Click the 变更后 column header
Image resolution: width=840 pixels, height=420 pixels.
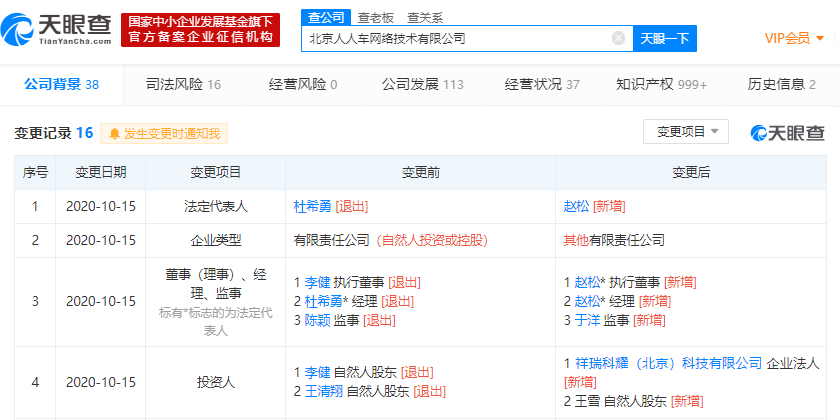pyautogui.click(x=691, y=172)
